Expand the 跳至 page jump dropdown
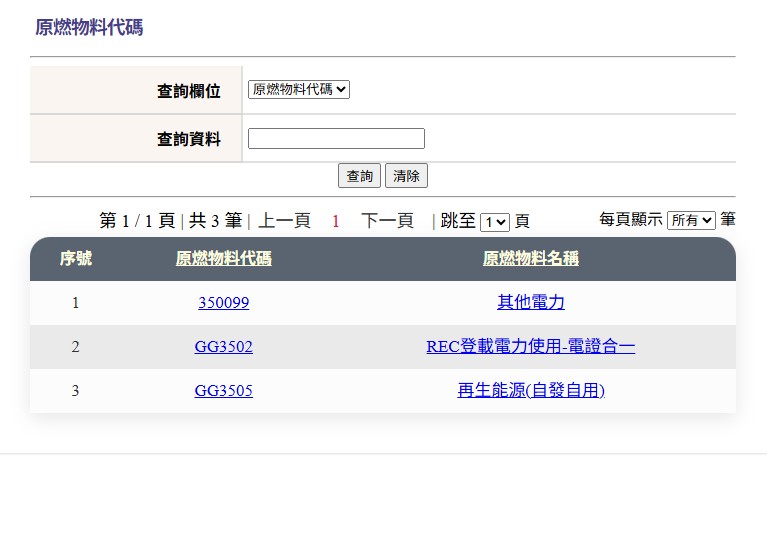The height and width of the screenshot is (537, 767). pos(494,222)
